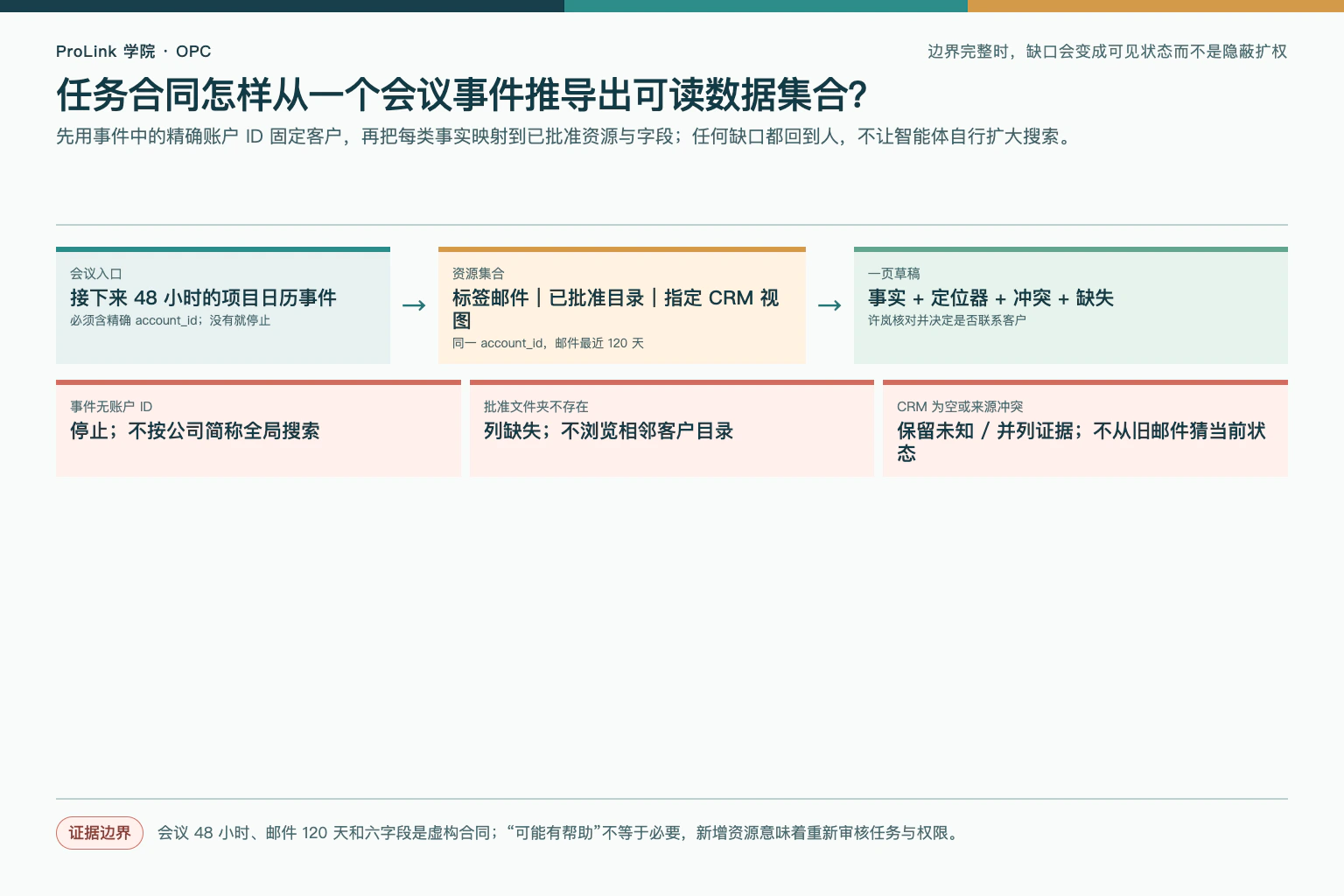
Task: Select the text 列缺失；不浏览相邻客户目录
Action: [609, 430]
